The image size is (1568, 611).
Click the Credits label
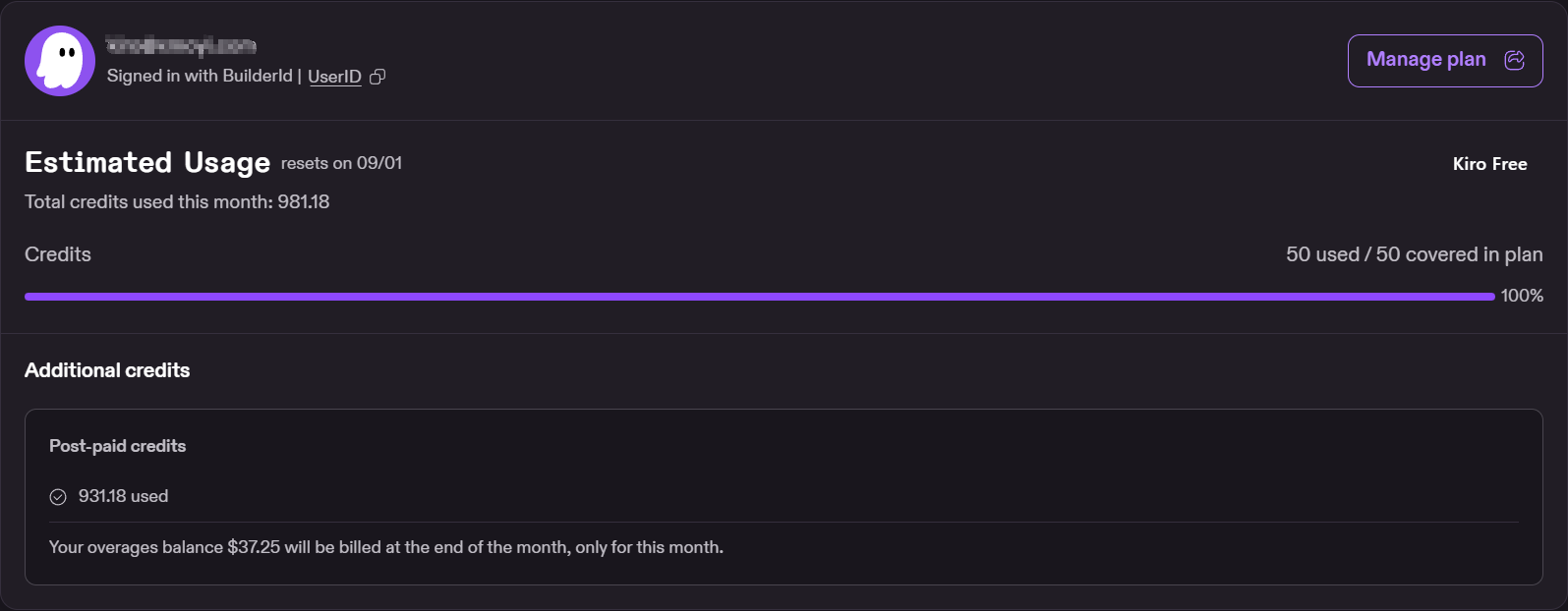[58, 254]
